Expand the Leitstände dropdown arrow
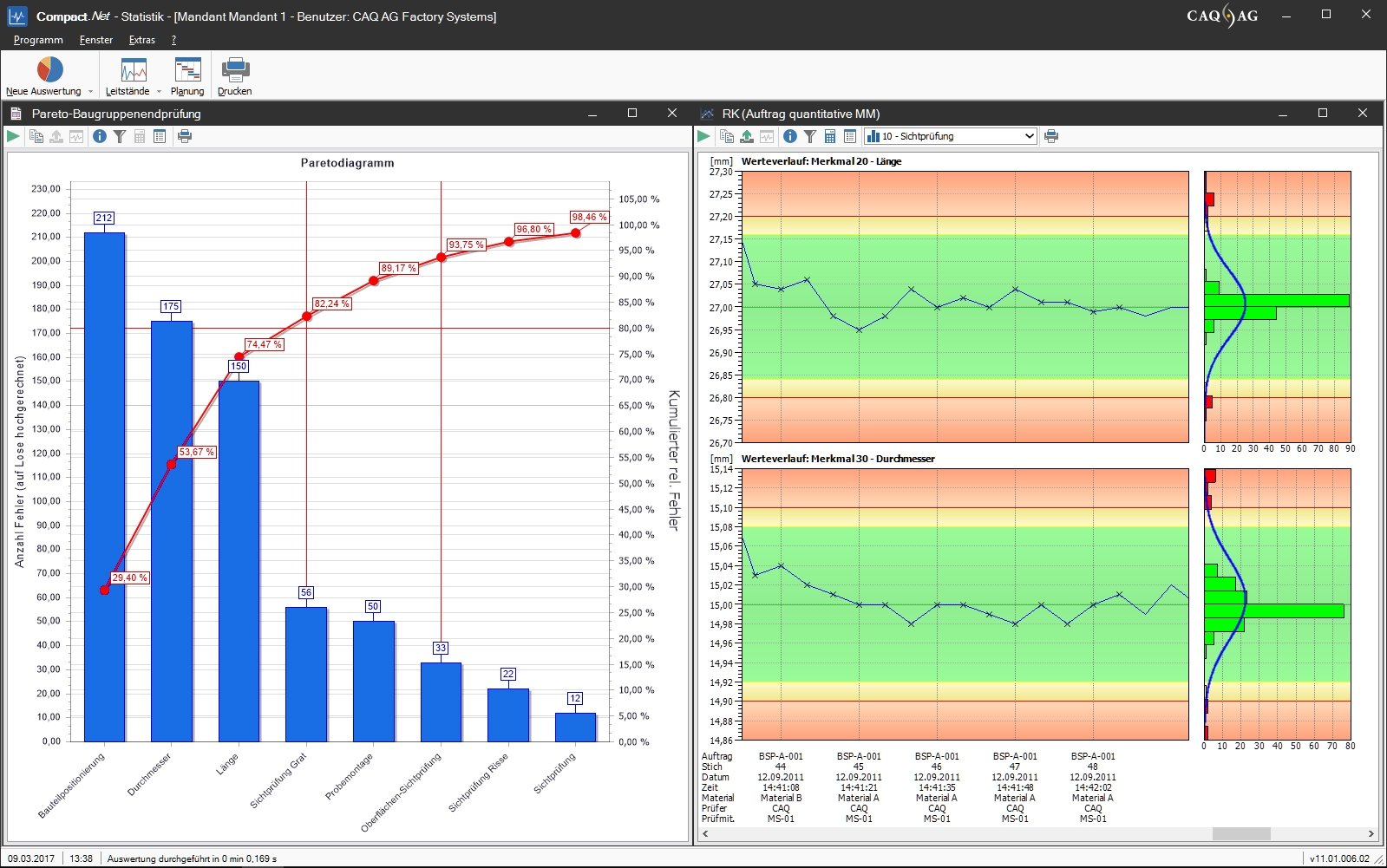Screen dimensions: 1387x868 [159, 91]
